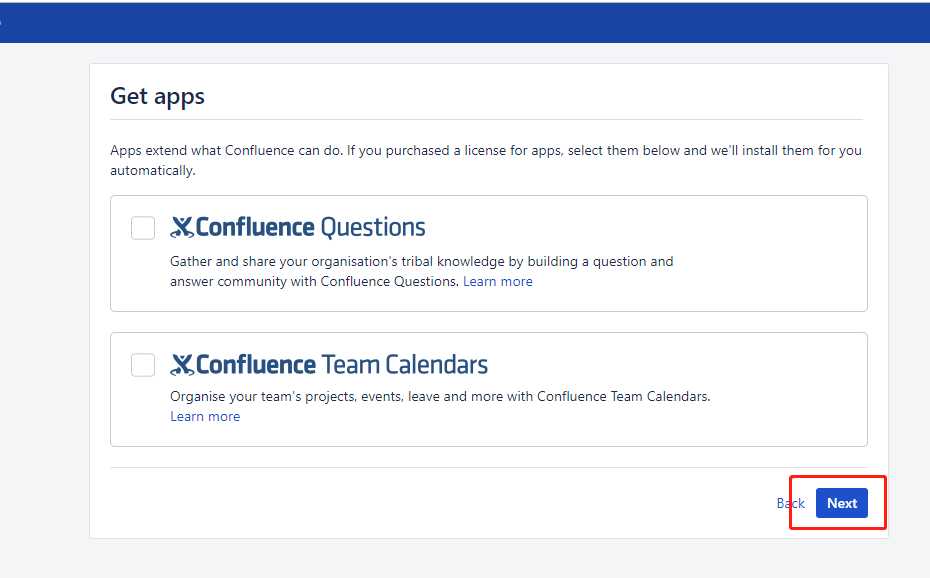This screenshot has height=578, width=930.
Task: Open Learn more link under Team Calendars
Action: point(205,417)
